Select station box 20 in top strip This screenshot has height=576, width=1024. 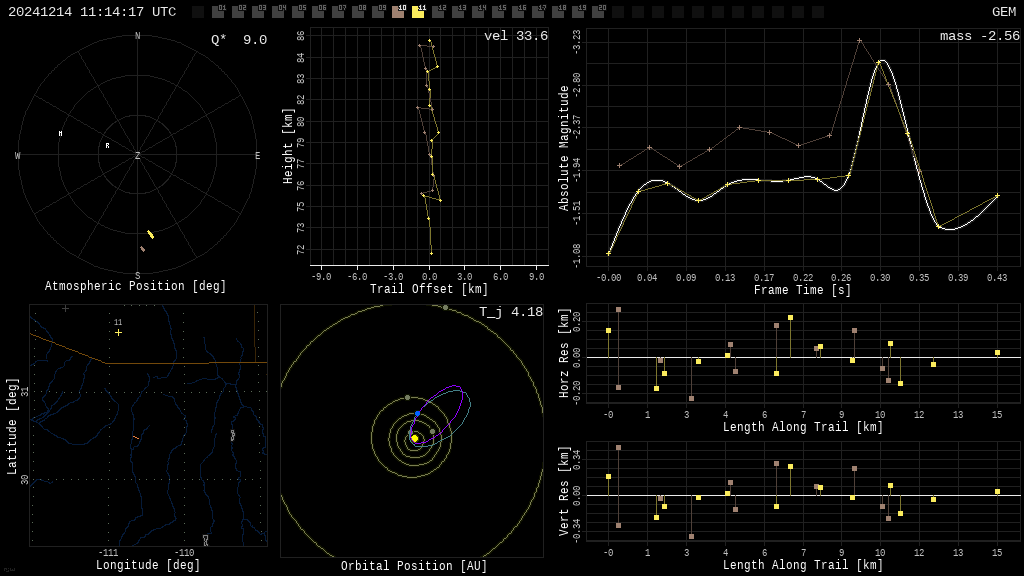(x=598, y=11)
